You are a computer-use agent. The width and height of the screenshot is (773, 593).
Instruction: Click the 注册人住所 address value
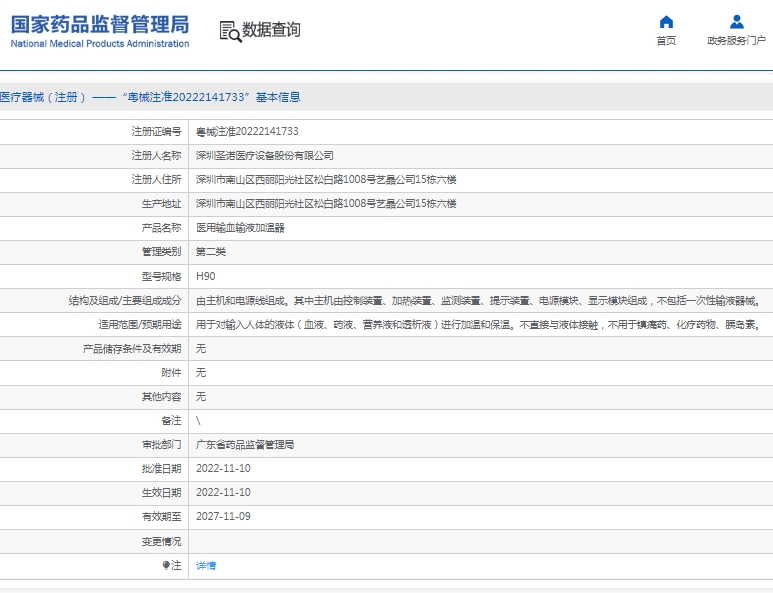(326, 179)
